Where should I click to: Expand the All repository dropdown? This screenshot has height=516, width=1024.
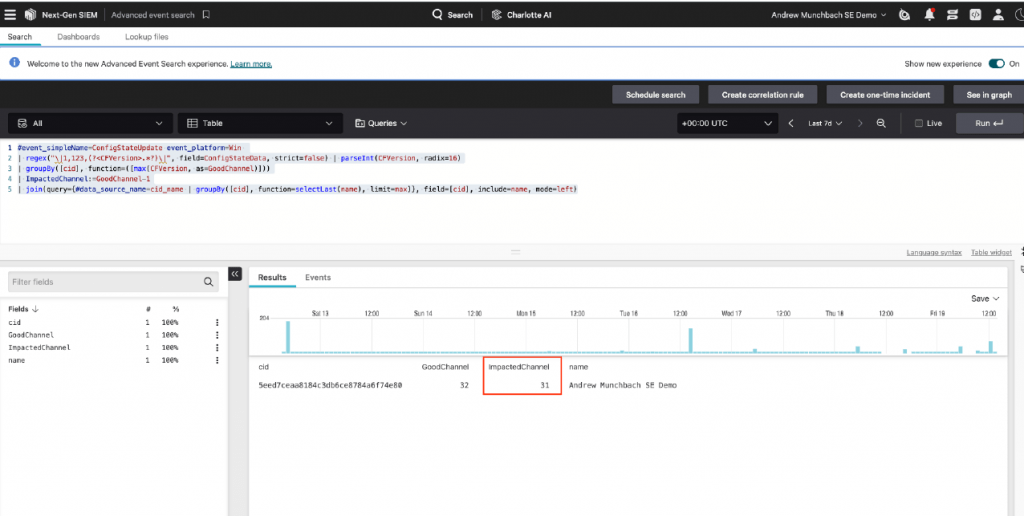click(88, 123)
